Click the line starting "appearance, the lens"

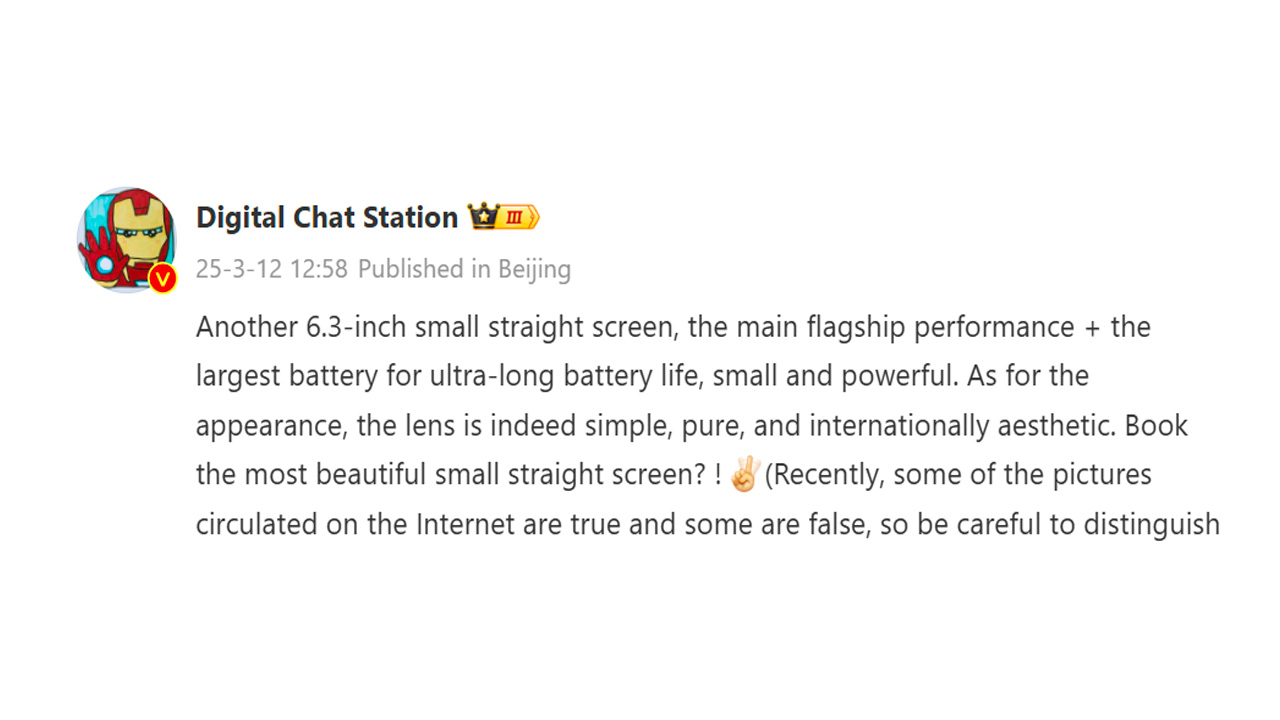pos(692,425)
